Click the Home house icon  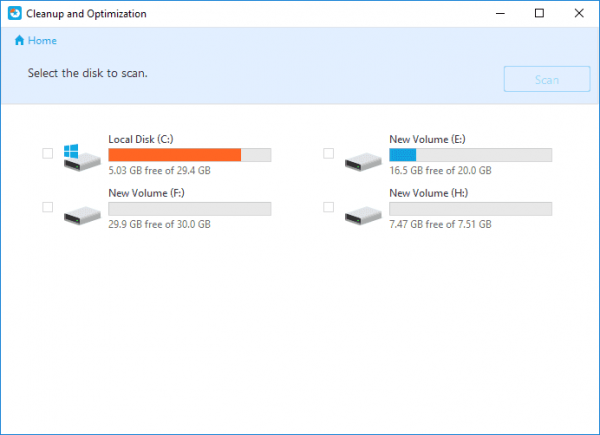pyautogui.click(x=19, y=41)
